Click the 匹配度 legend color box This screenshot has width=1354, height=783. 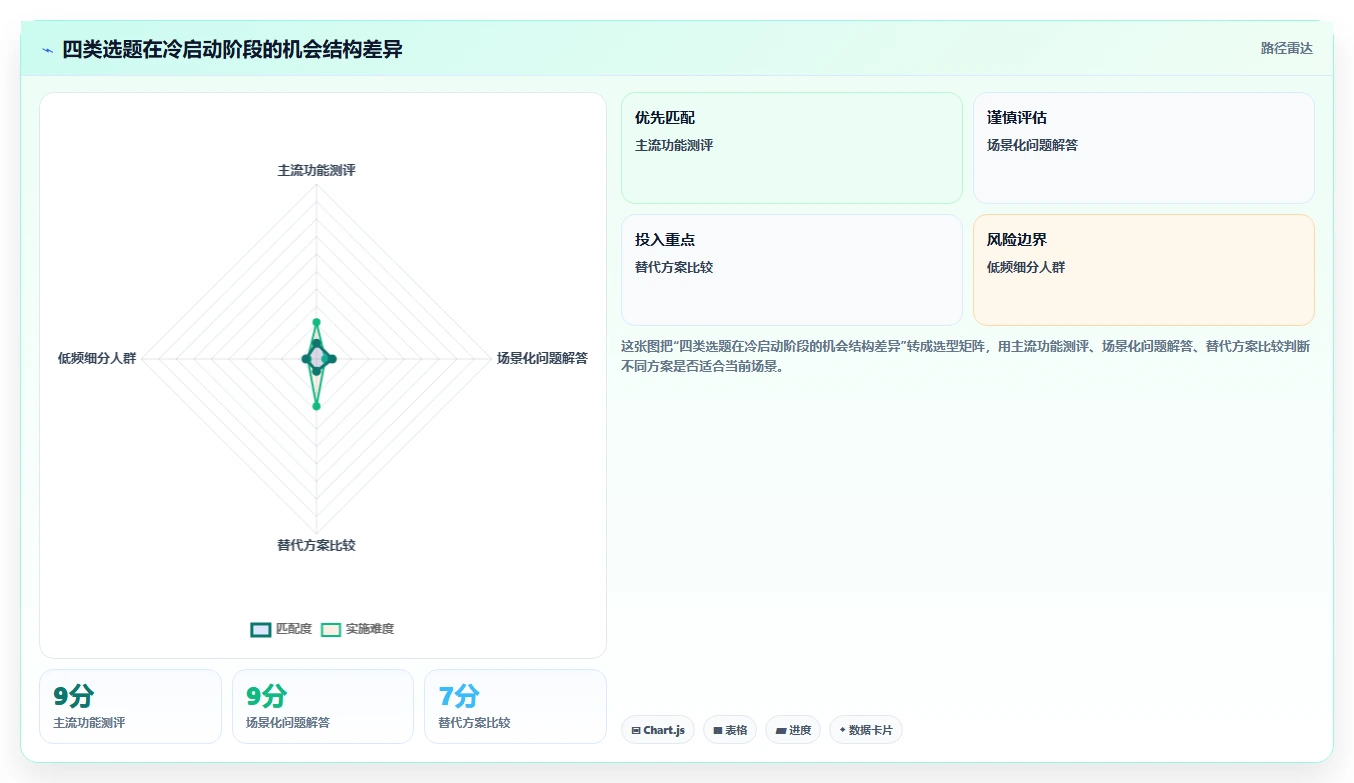261,629
